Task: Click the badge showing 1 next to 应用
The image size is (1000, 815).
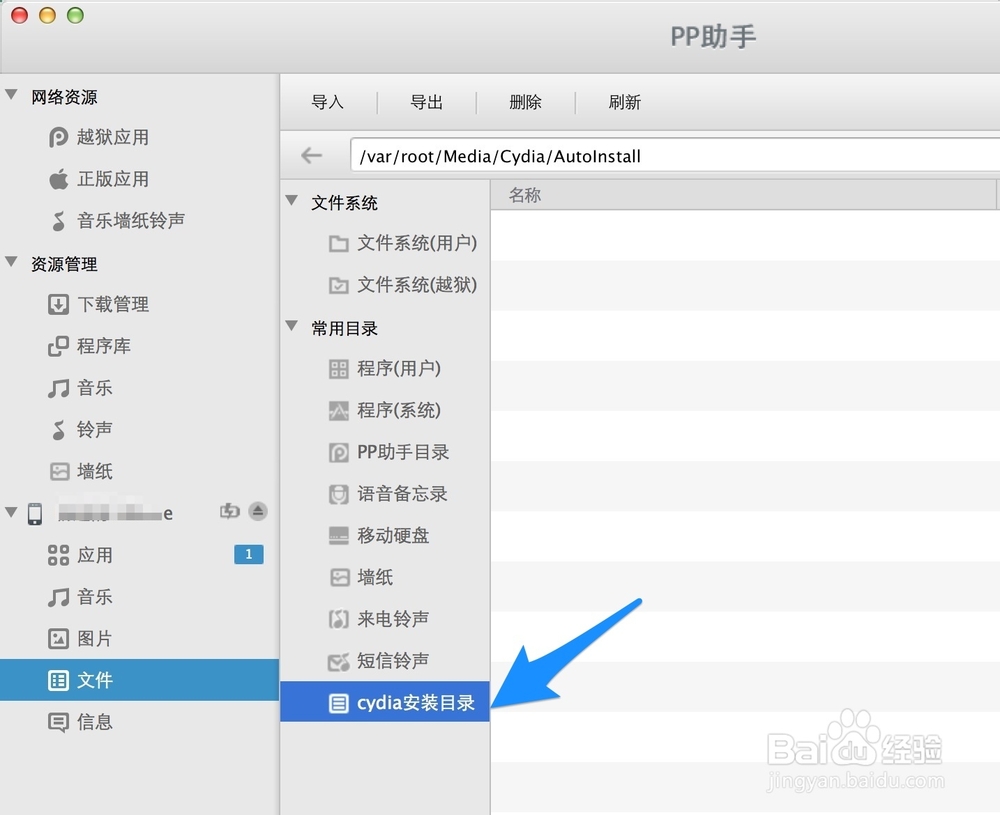Action: point(249,554)
